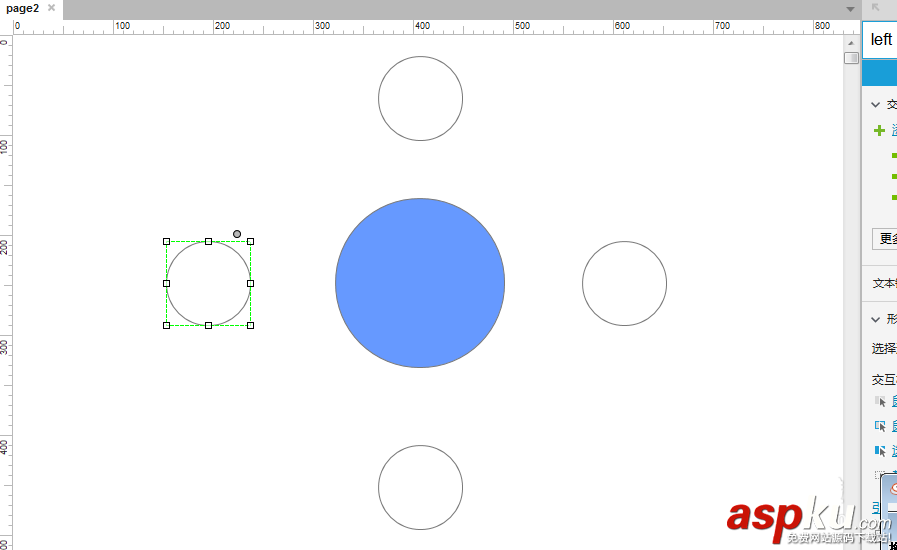897x550 pixels.
Task: Click the 更多 events button
Action: click(x=885, y=239)
